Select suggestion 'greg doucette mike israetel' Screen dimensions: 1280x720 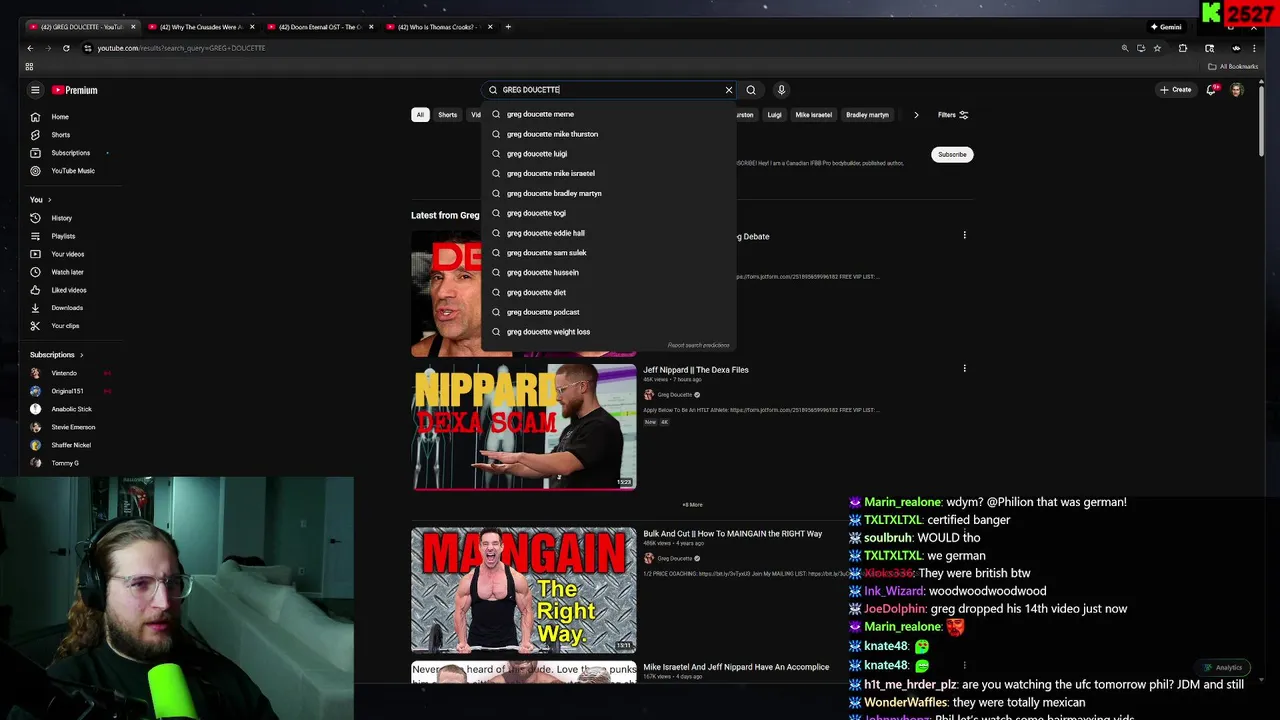pyautogui.click(x=608, y=174)
